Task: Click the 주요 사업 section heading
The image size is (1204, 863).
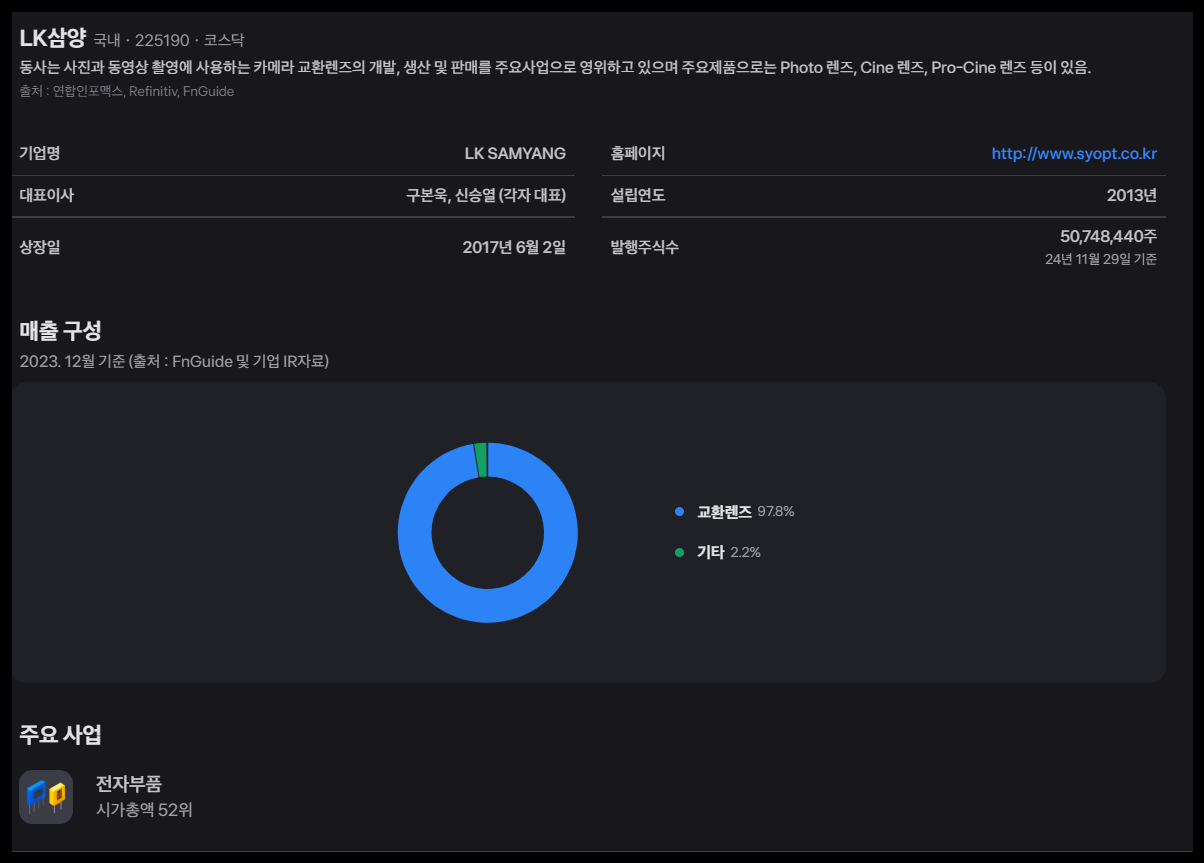Action: tap(60, 735)
